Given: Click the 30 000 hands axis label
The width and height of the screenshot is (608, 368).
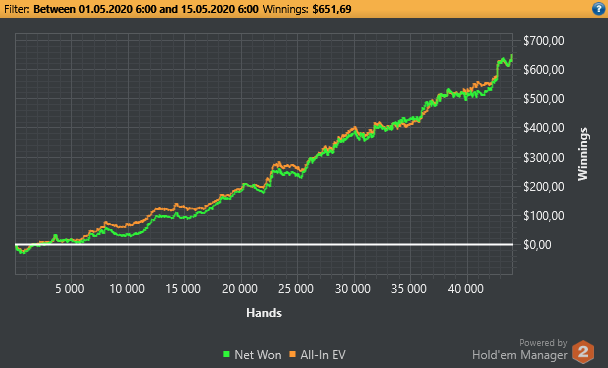Looking at the screenshot, I should point(353,289).
